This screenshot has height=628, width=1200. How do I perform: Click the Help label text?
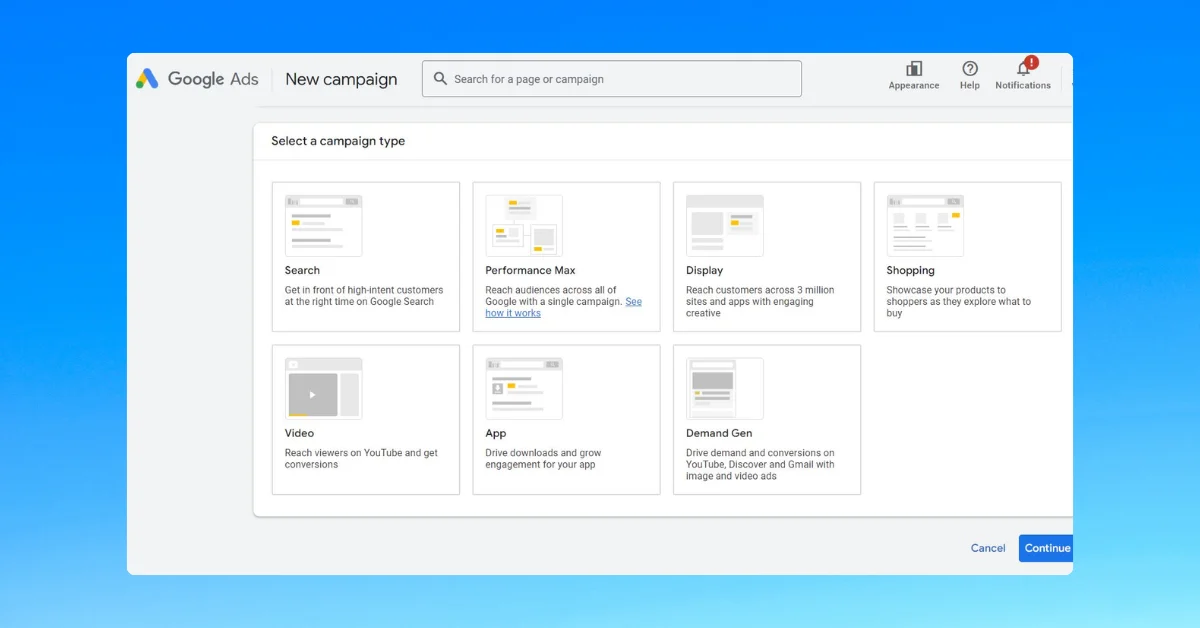click(x=970, y=86)
